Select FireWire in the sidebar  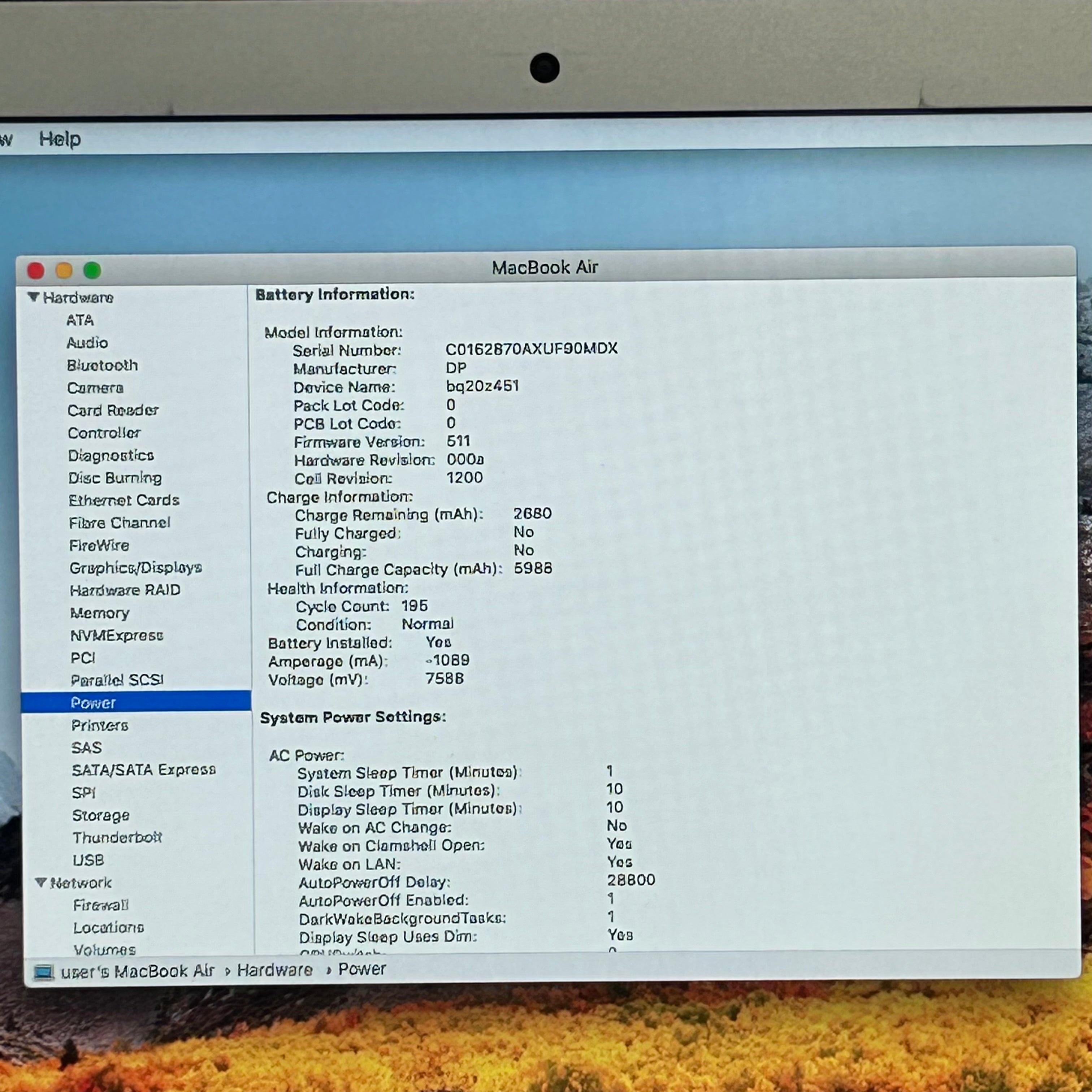coord(99,545)
